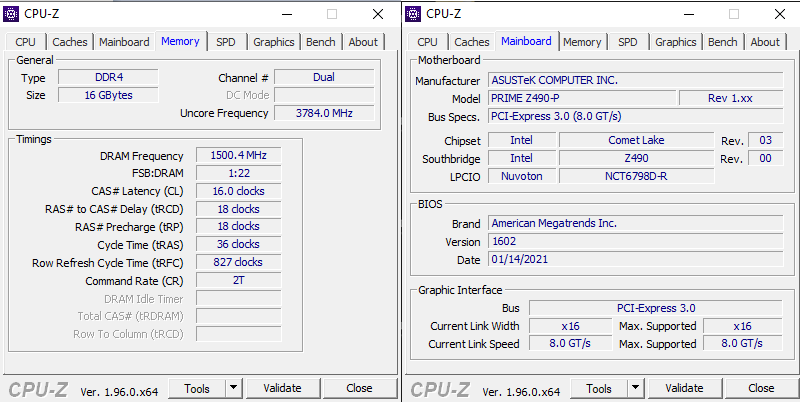The image size is (801, 405).
Task: Click Current Link Speed 8.0 GT/s value
Action: (570, 343)
